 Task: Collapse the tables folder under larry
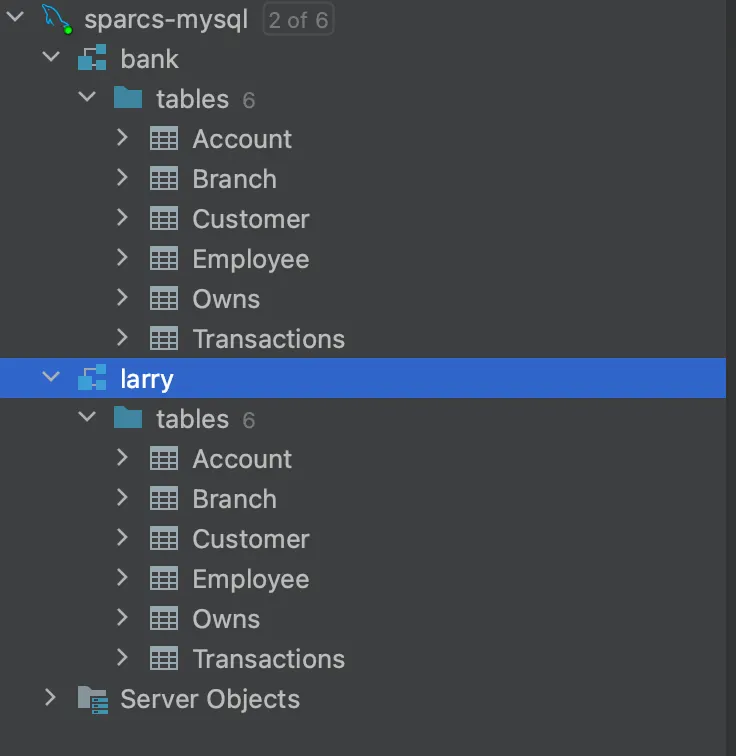coord(87,418)
